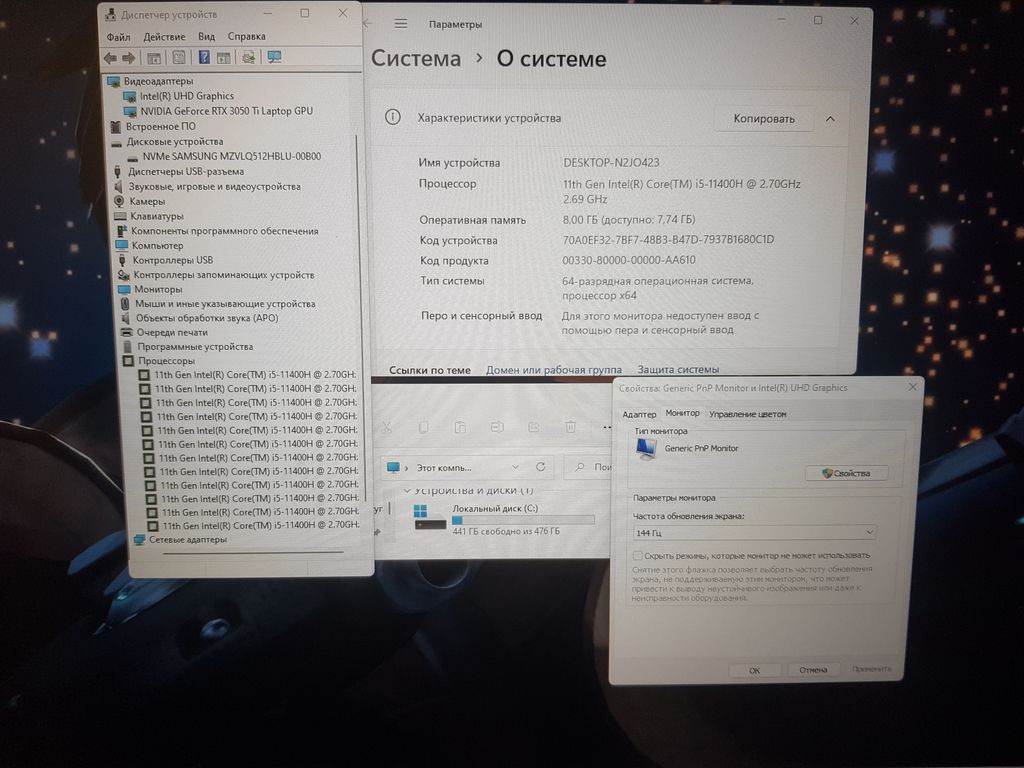Open the Действие menu in Device Manager
The height and width of the screenshot is (768, 1024).
(164, 37)
